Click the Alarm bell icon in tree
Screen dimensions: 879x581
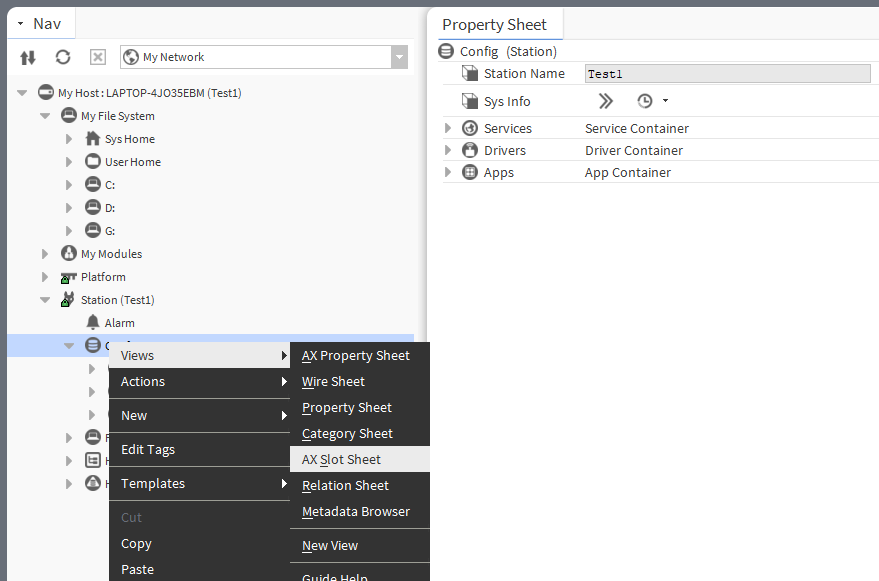pos(93,323)
